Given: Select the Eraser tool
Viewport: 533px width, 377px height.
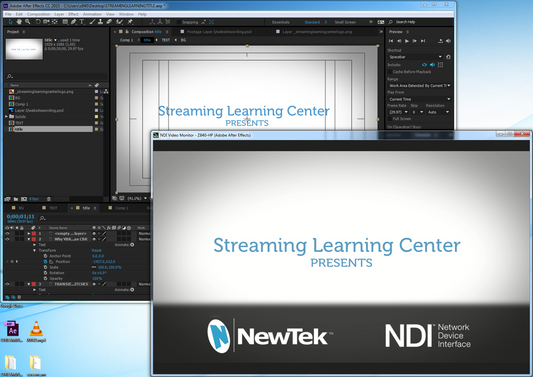Looking at the screenshot, I should [x=109, y=22].
